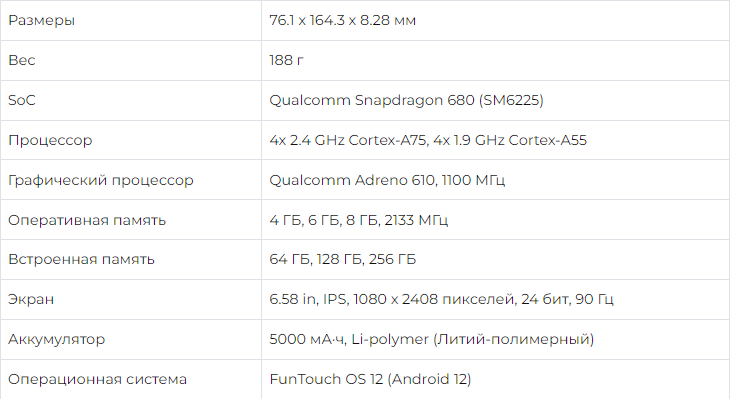Screen dimensions: 732x399
Task: Select Qualcomm Snapdragon 680 (SM6225) text
Action: pos(406,100)
